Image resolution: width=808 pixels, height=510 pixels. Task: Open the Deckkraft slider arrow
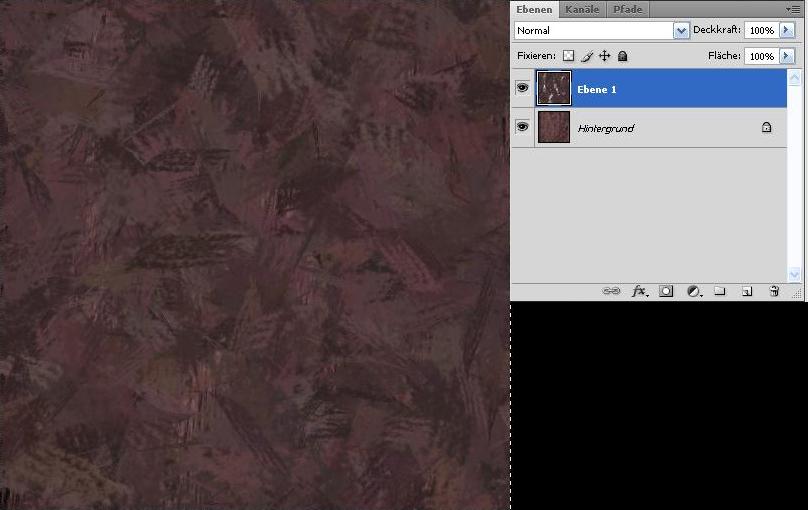[x=787, y=30]
